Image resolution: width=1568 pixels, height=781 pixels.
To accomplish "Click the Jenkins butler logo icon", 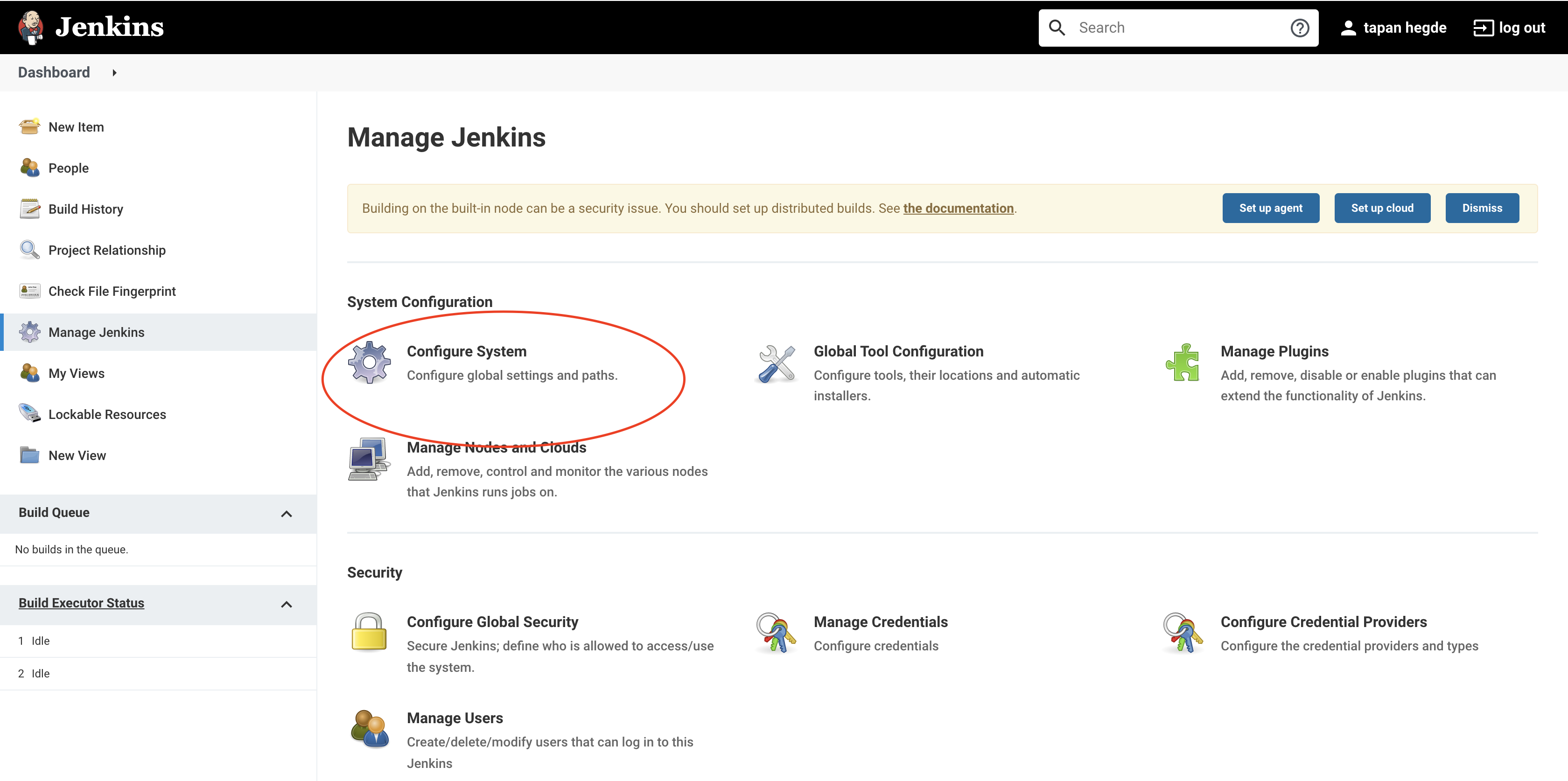I will [30, 27].
